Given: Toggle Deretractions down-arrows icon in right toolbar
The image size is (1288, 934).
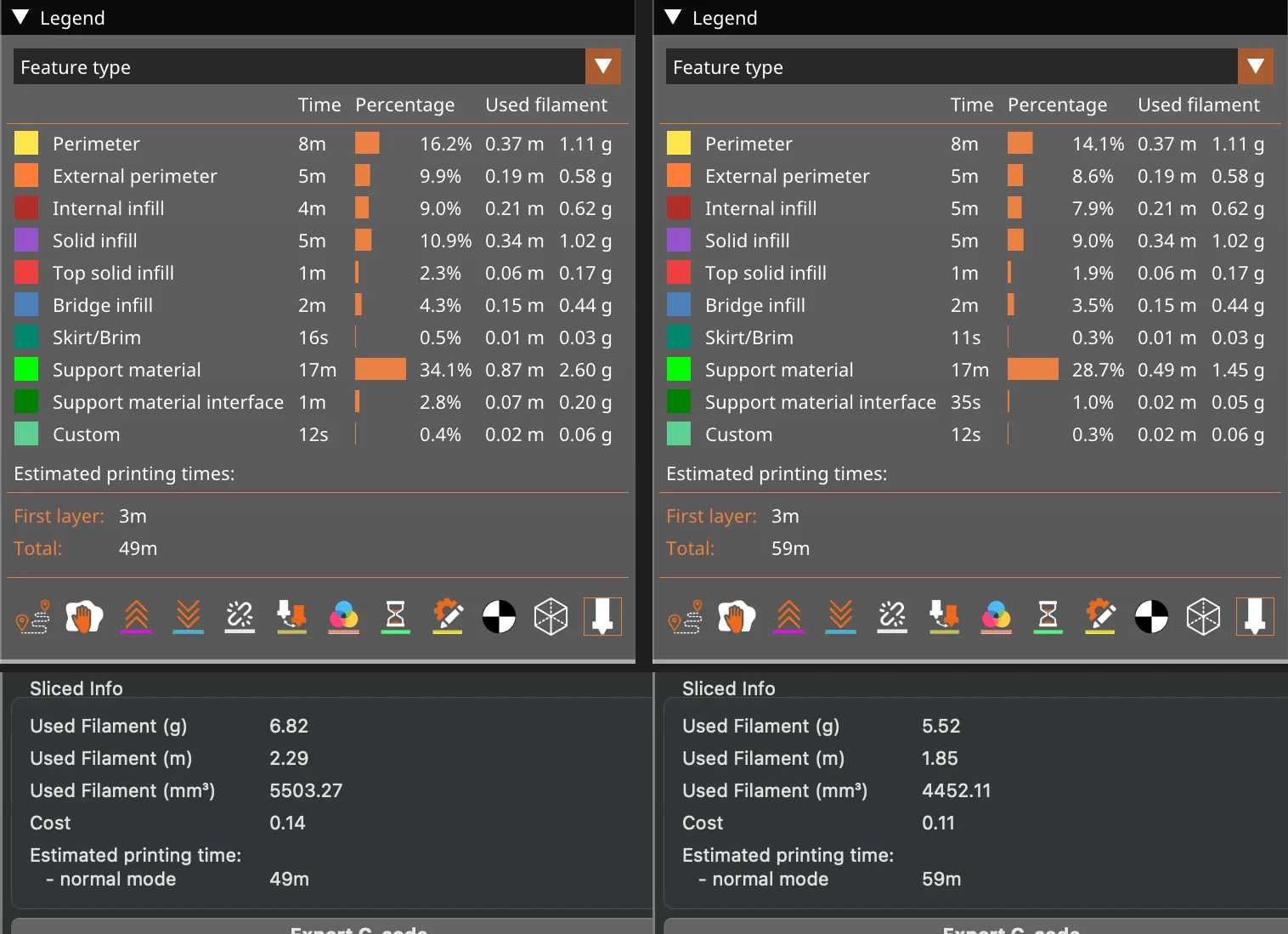Looking at the screenshot, I should tap(841, 617).
